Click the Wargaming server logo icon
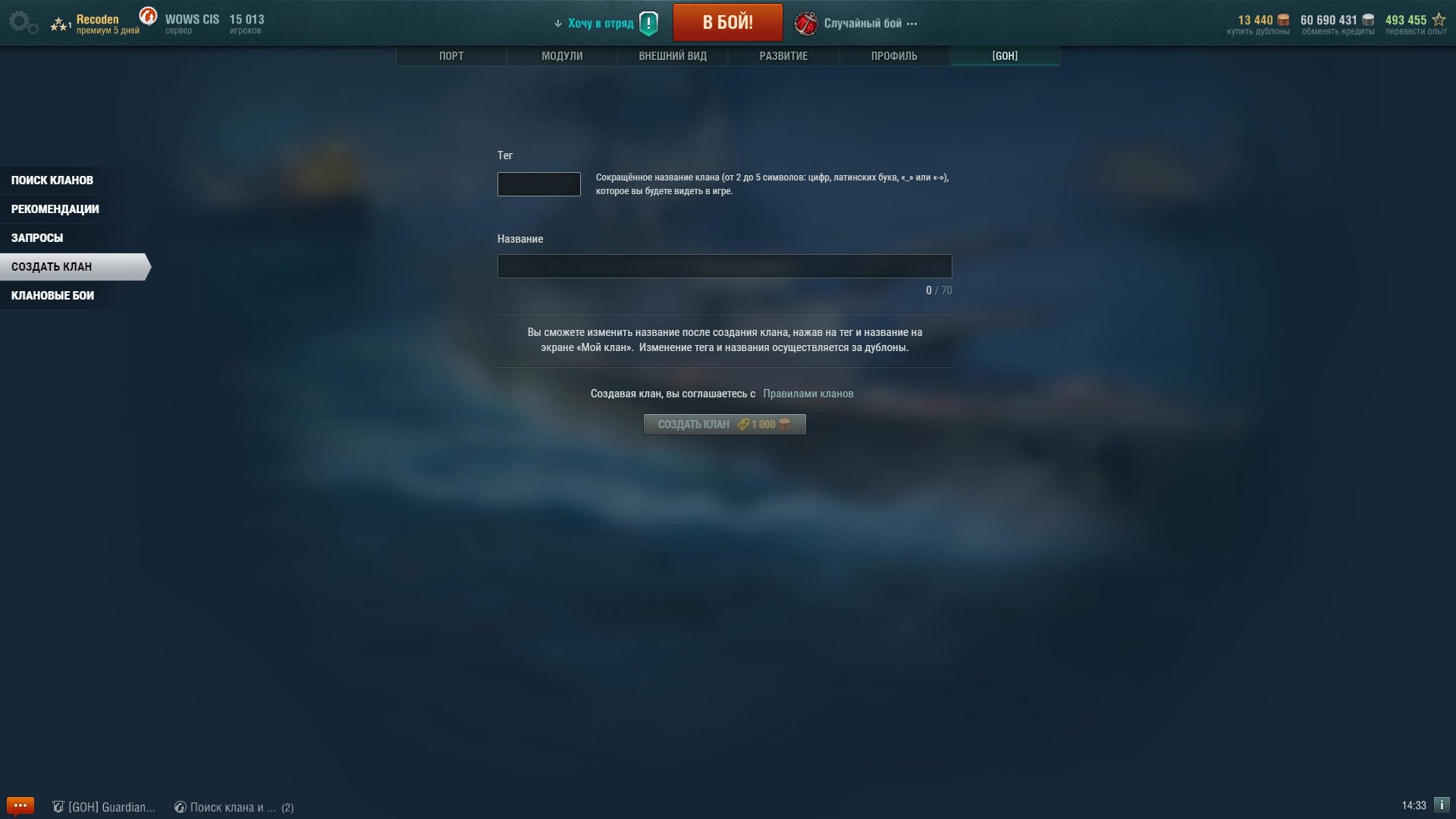The width and height of the screenshot is (1456, 819). pyautogui.click(x=149, y=15)
